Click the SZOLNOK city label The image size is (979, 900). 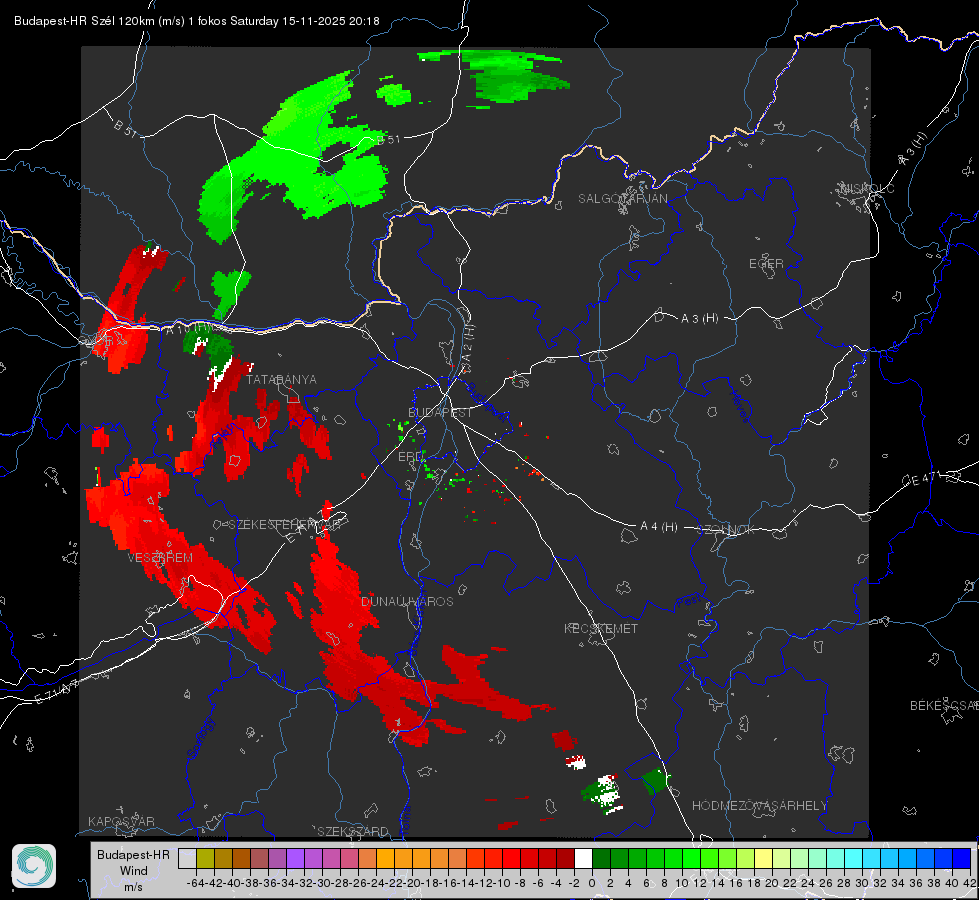pos(726,530)
